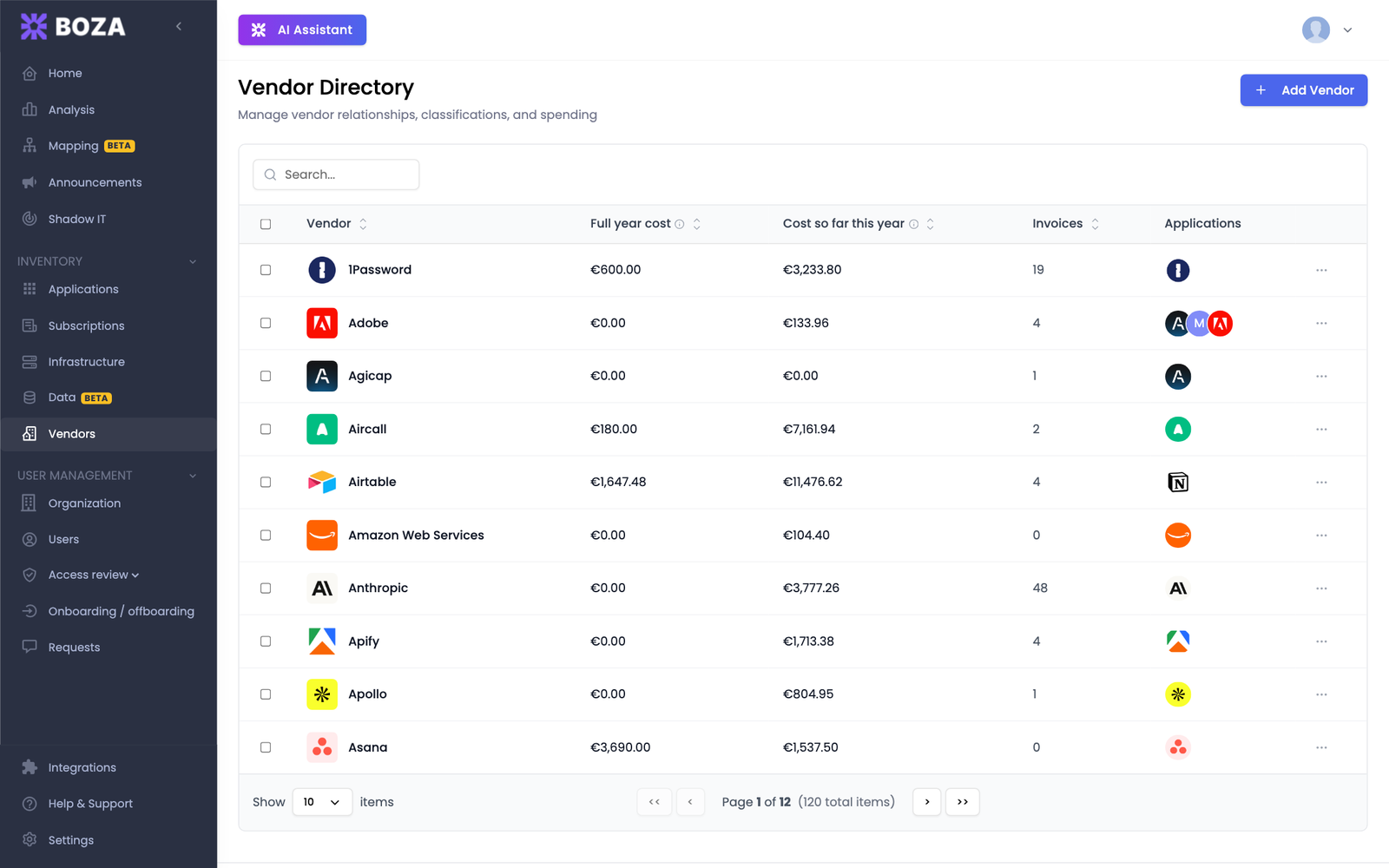This screenshot has height=868, width=1389.
Task: Select the 1Password row checkbox
Action: point(266,270)
